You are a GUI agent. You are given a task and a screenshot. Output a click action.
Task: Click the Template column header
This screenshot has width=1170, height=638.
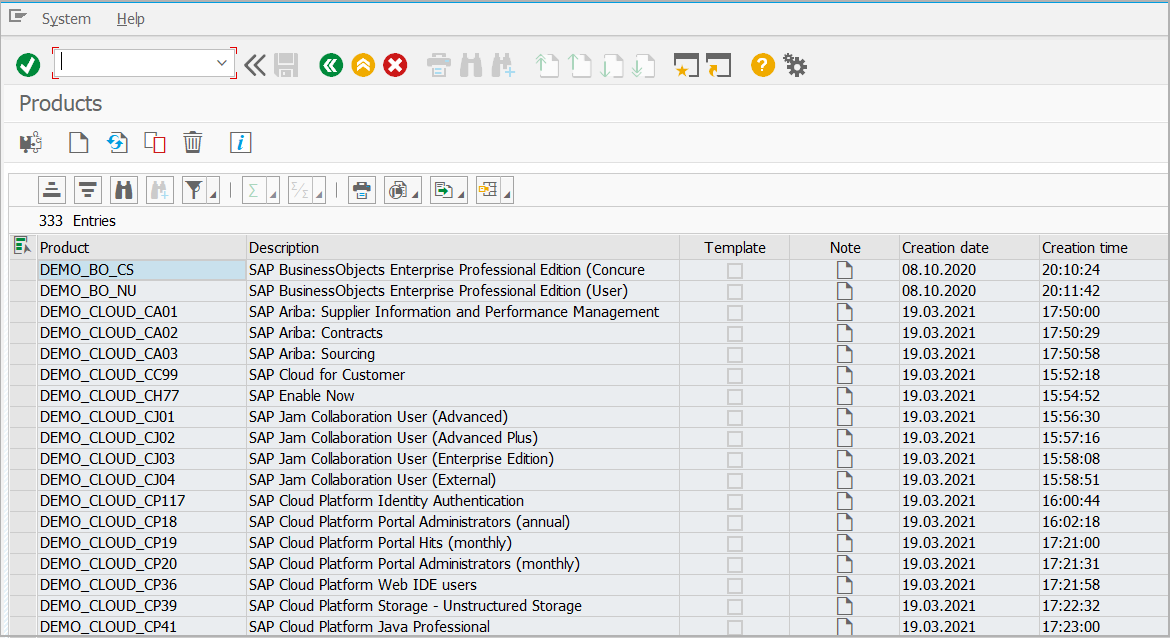pyautogui.click(x=735, y=248)
